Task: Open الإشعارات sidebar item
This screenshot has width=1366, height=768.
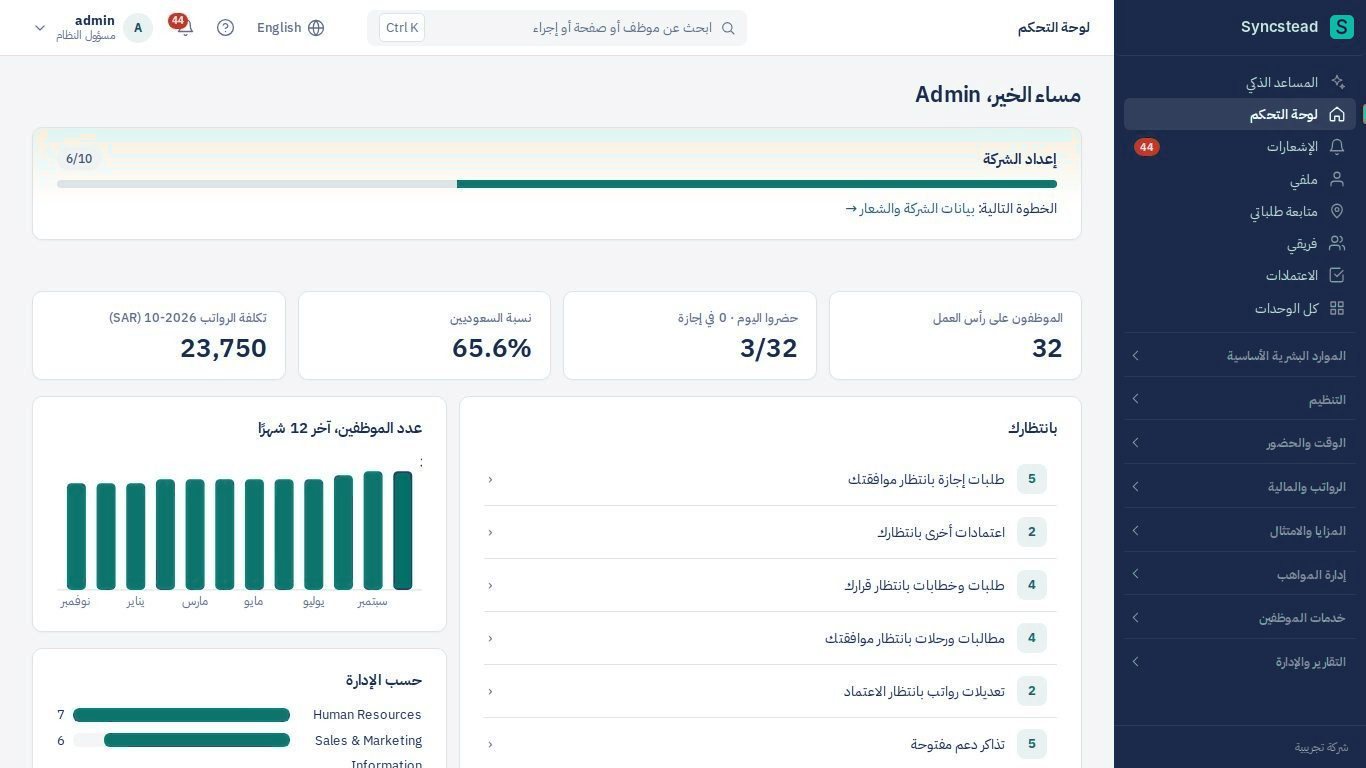Action: click(x=1240, y=147)
